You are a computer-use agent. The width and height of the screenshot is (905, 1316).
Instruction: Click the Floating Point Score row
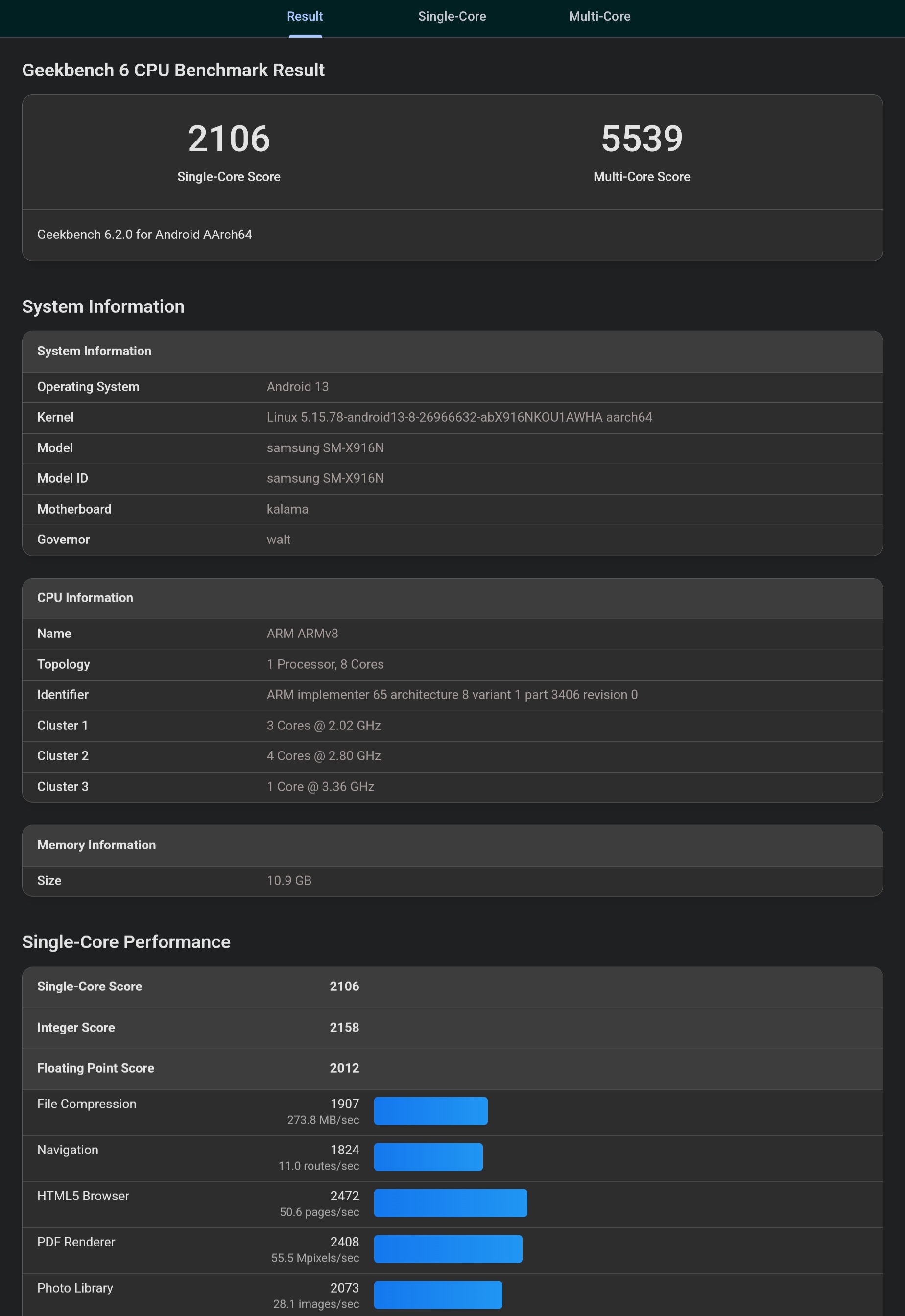tap(452, 1069)
